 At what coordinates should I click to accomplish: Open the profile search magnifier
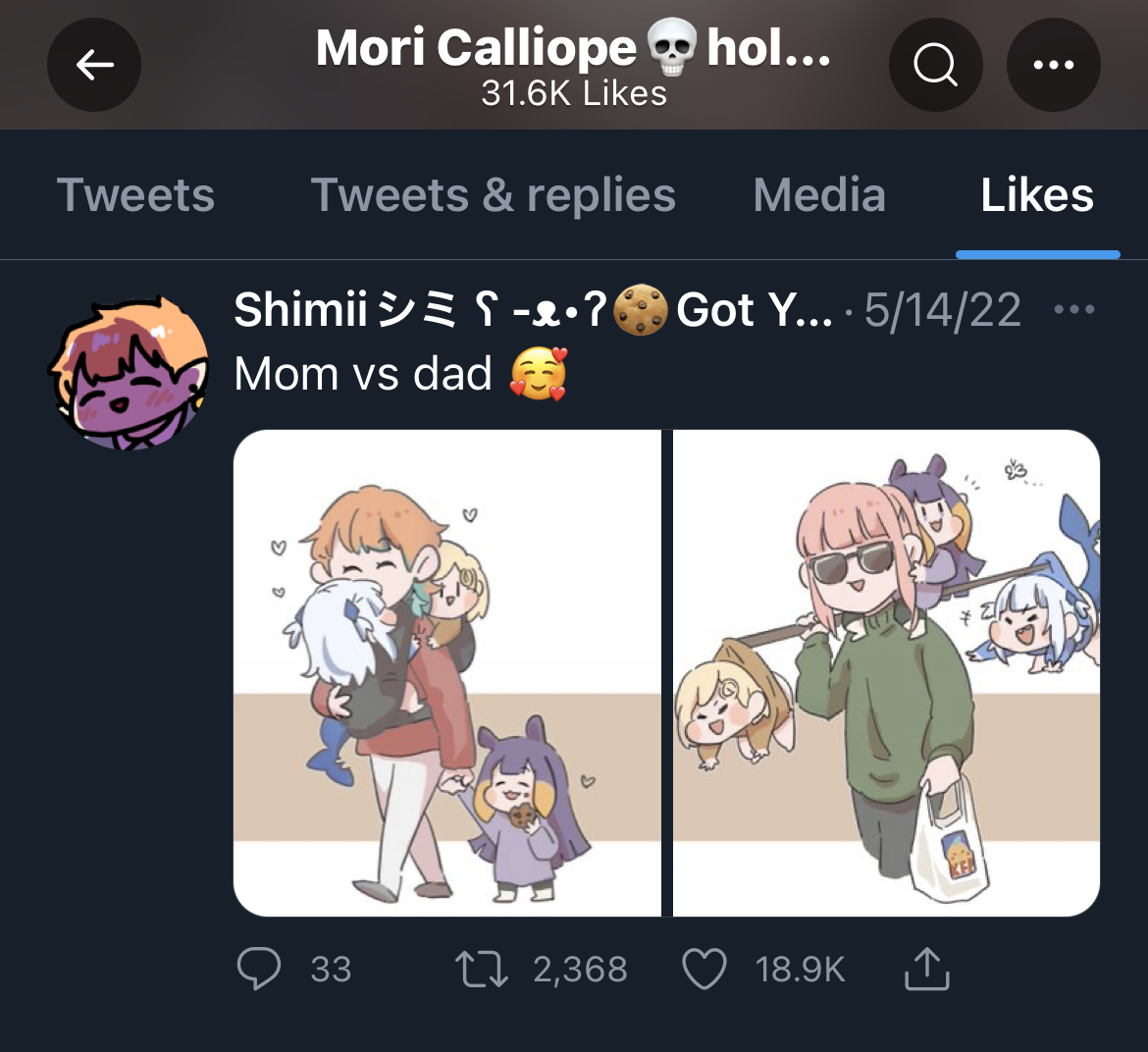coord(936,65)
